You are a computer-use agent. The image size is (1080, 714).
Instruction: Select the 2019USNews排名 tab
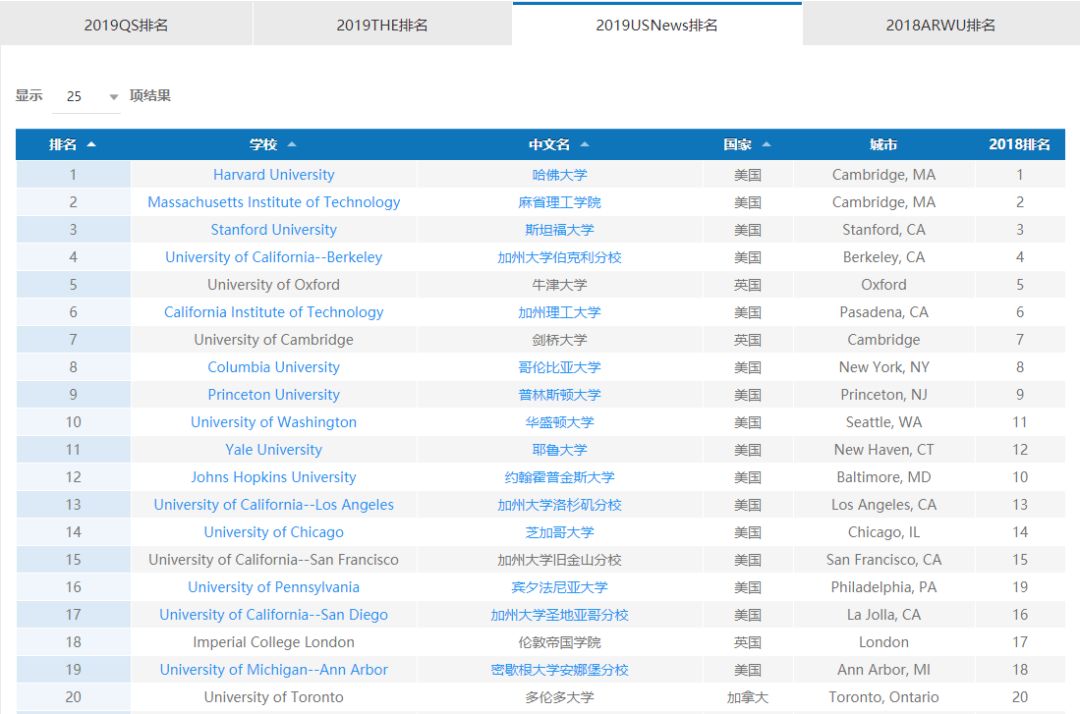pos(657,25)
